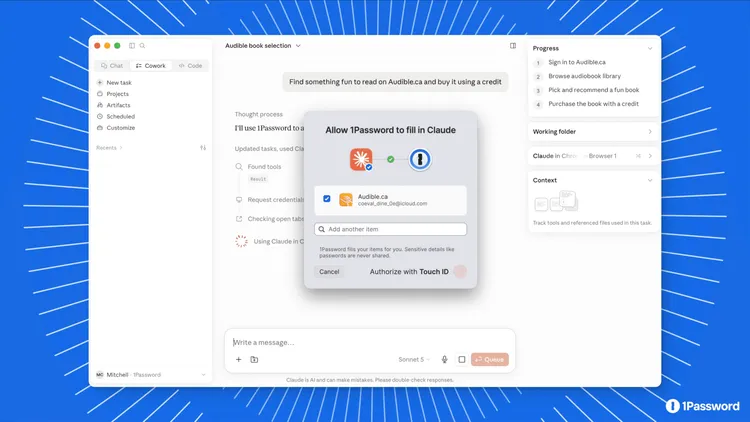Click the Add another item search field
The height and width of the screenshot is (422, 750).
[x=390, y=229]
